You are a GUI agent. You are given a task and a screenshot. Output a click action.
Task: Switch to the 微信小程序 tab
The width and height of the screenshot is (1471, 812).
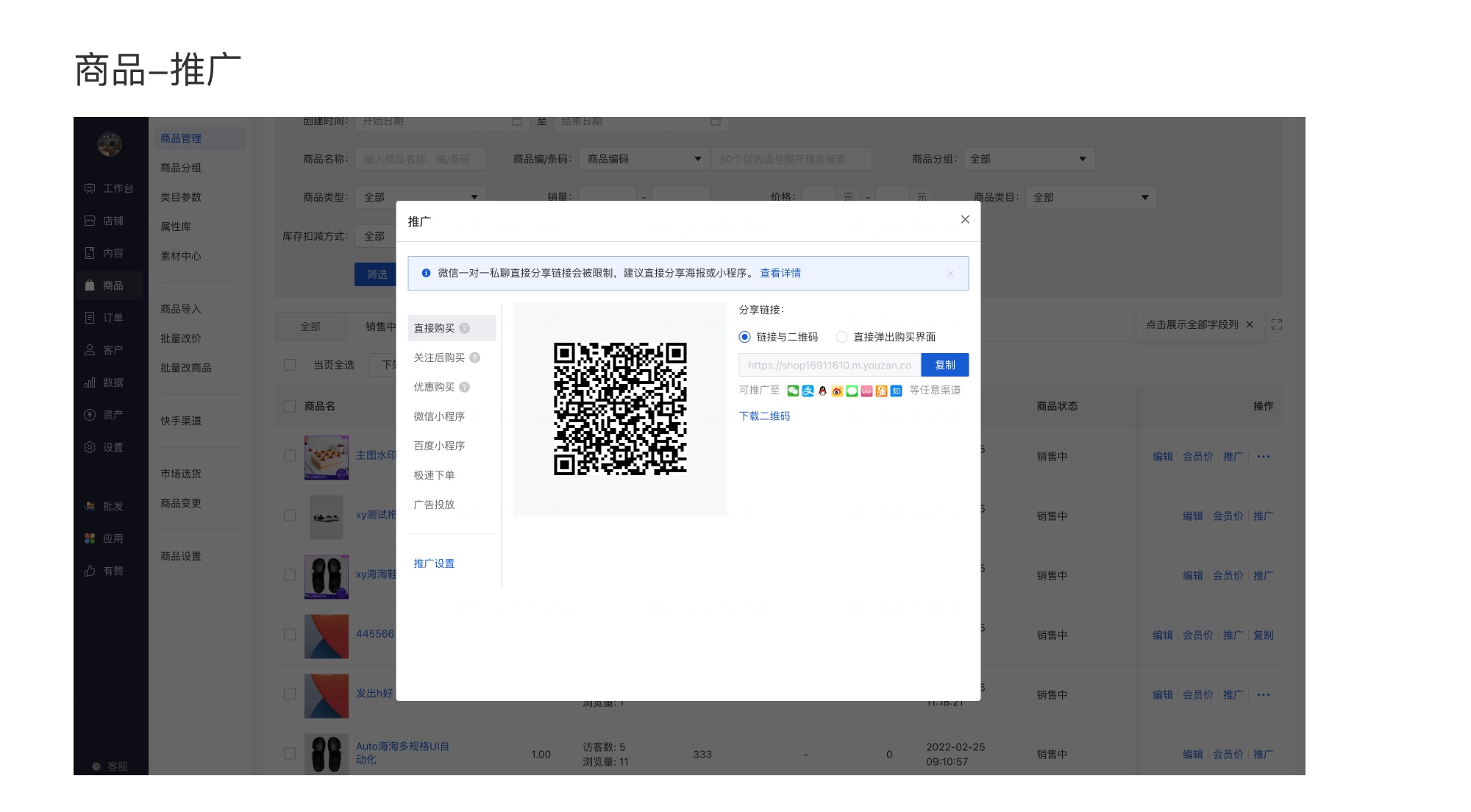(439, 416)
